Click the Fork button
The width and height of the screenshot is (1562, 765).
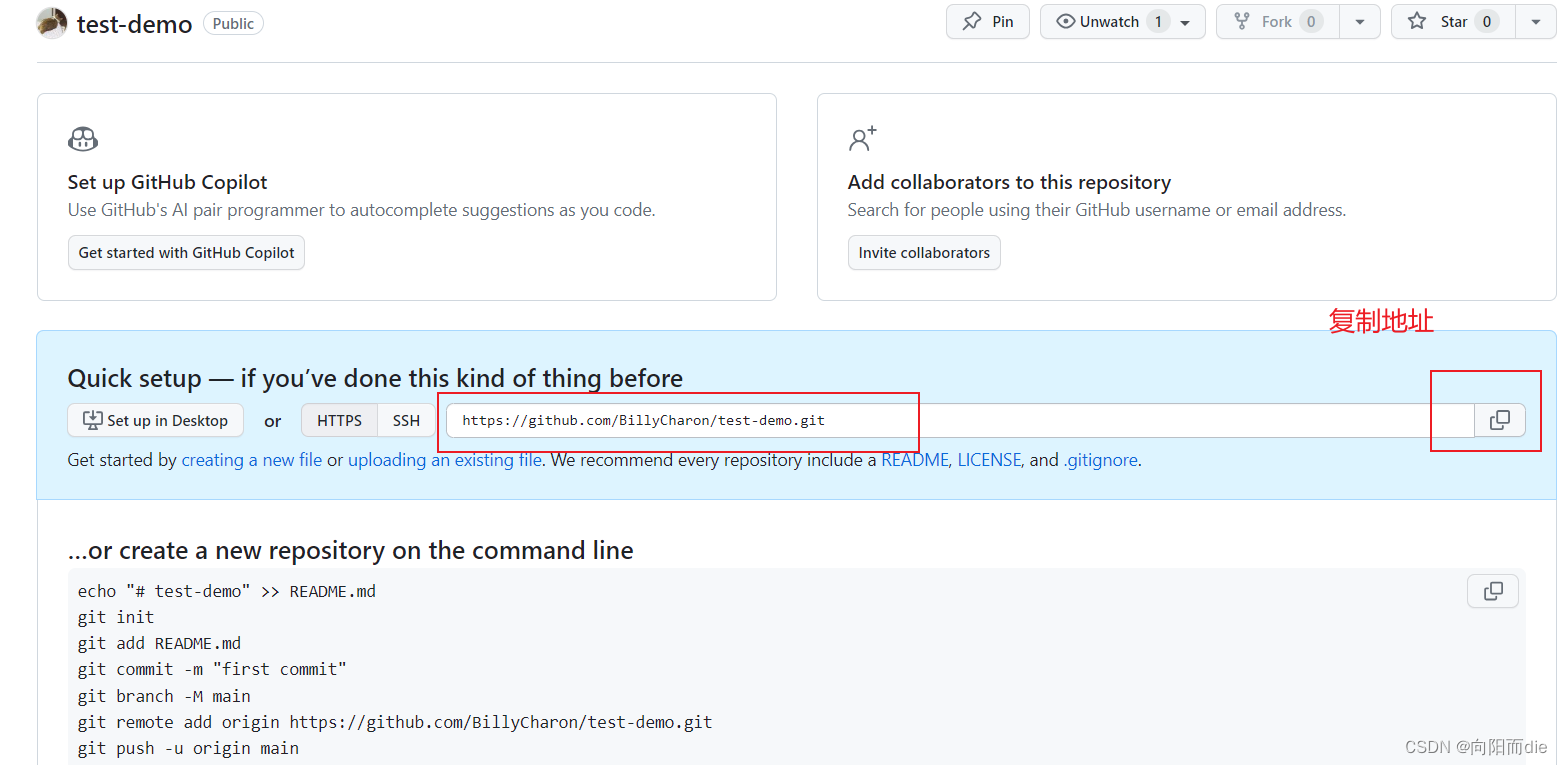click(1278, 22)
